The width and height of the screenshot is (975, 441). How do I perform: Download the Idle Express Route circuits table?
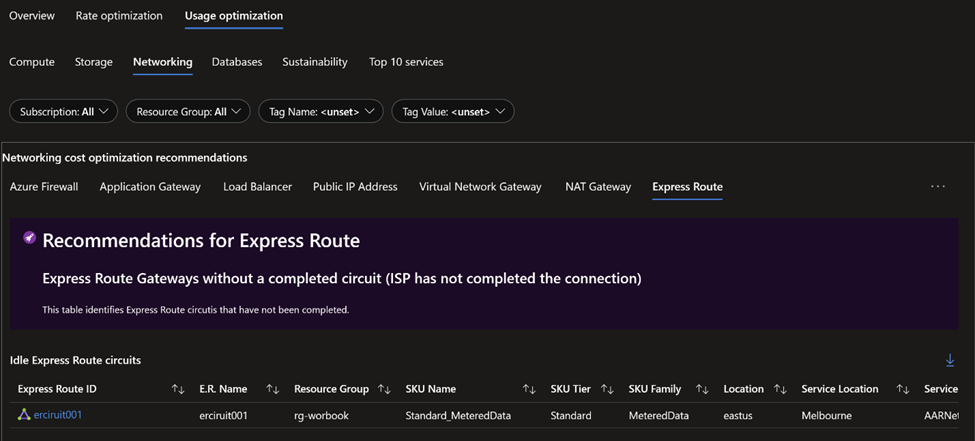(x=950, y=360)
